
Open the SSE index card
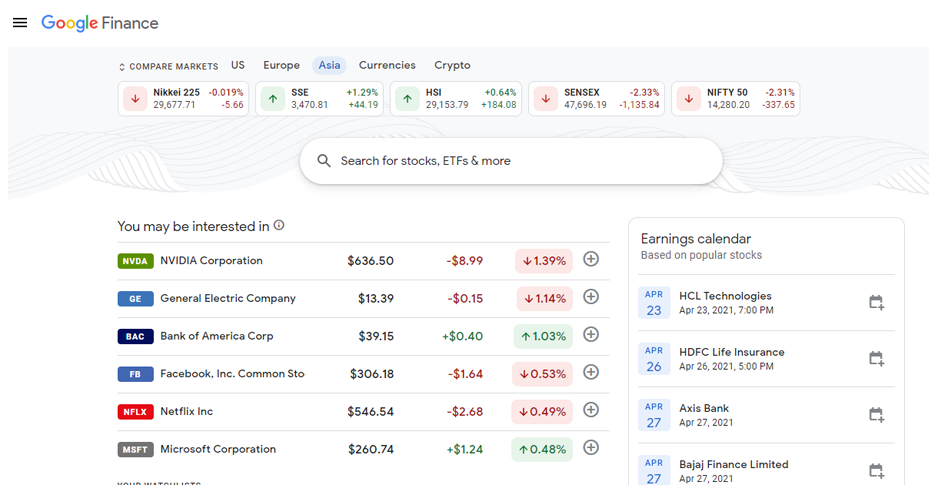point(320,99)
